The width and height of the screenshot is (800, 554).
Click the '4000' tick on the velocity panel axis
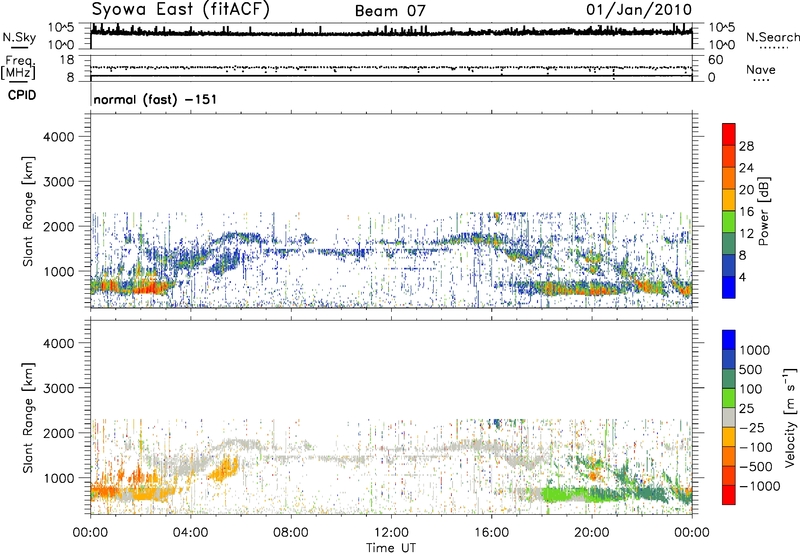click(x=59, y=343)
